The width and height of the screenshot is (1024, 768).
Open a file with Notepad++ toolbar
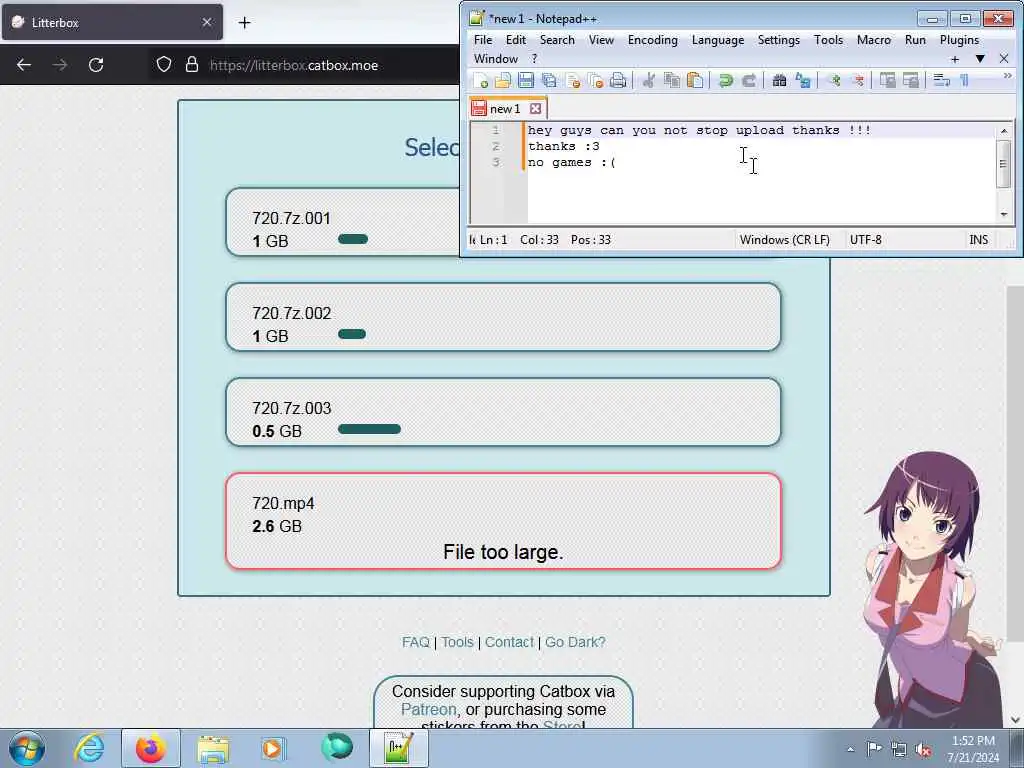503,80
